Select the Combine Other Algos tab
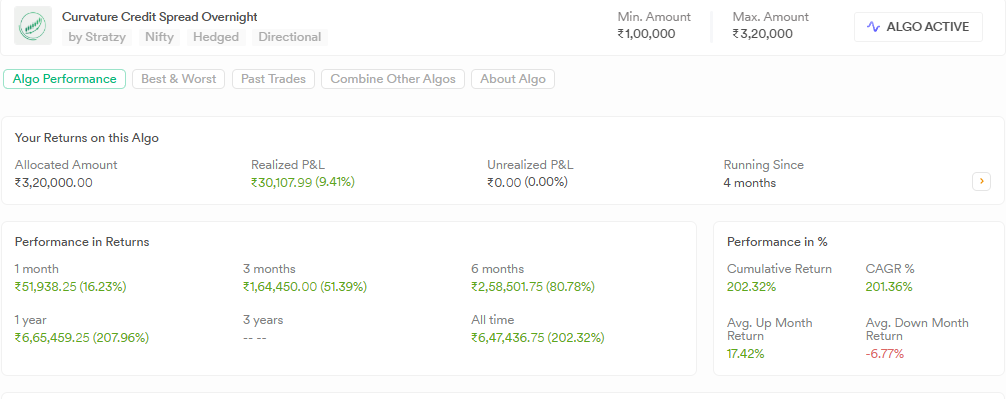Screen dimensions: 1006x399 pyautogui.click(x=393, y=79)
